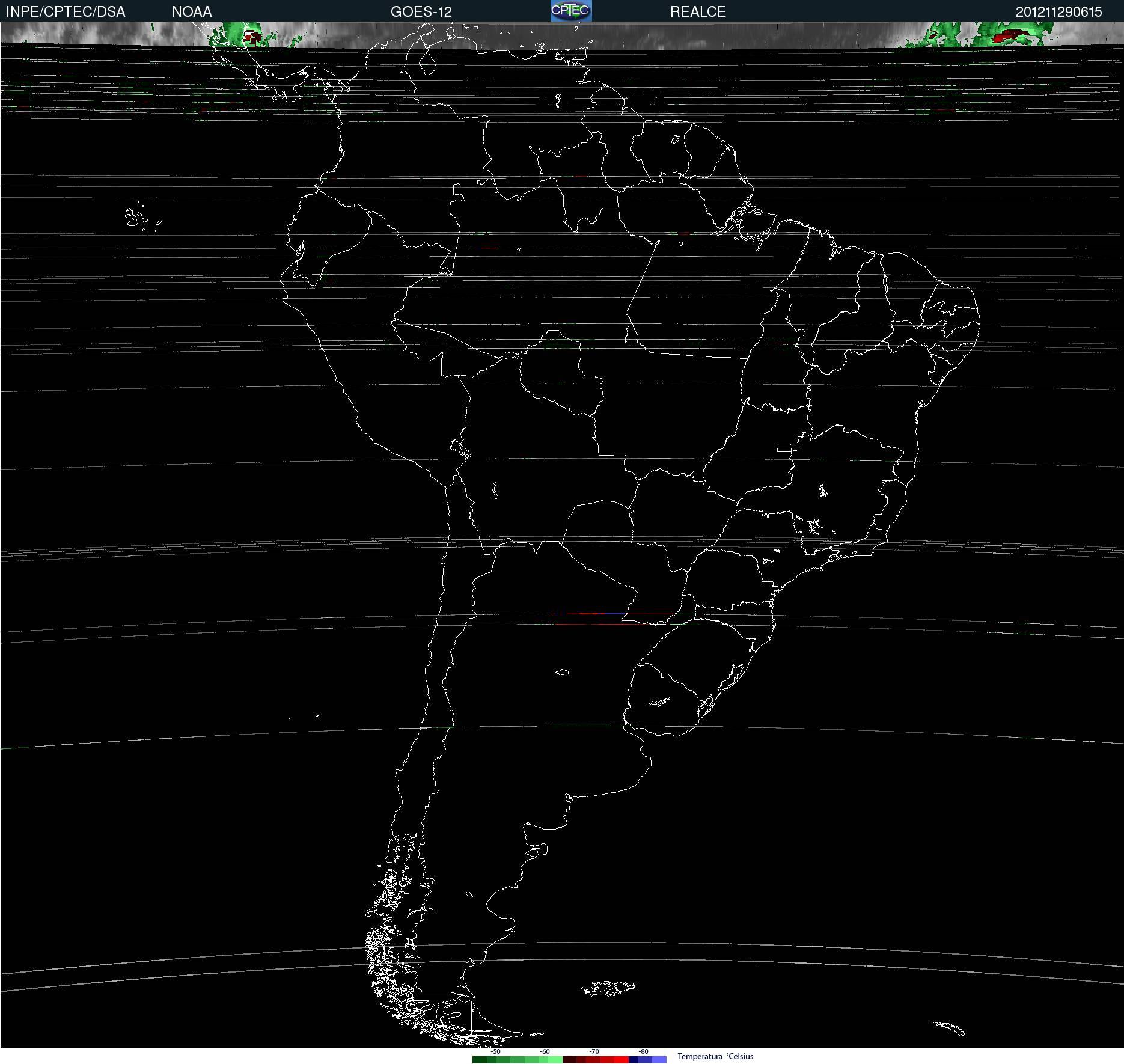Click the -80 legend label
This screenshot has width=1124, height=1064.
(643, 1051)
